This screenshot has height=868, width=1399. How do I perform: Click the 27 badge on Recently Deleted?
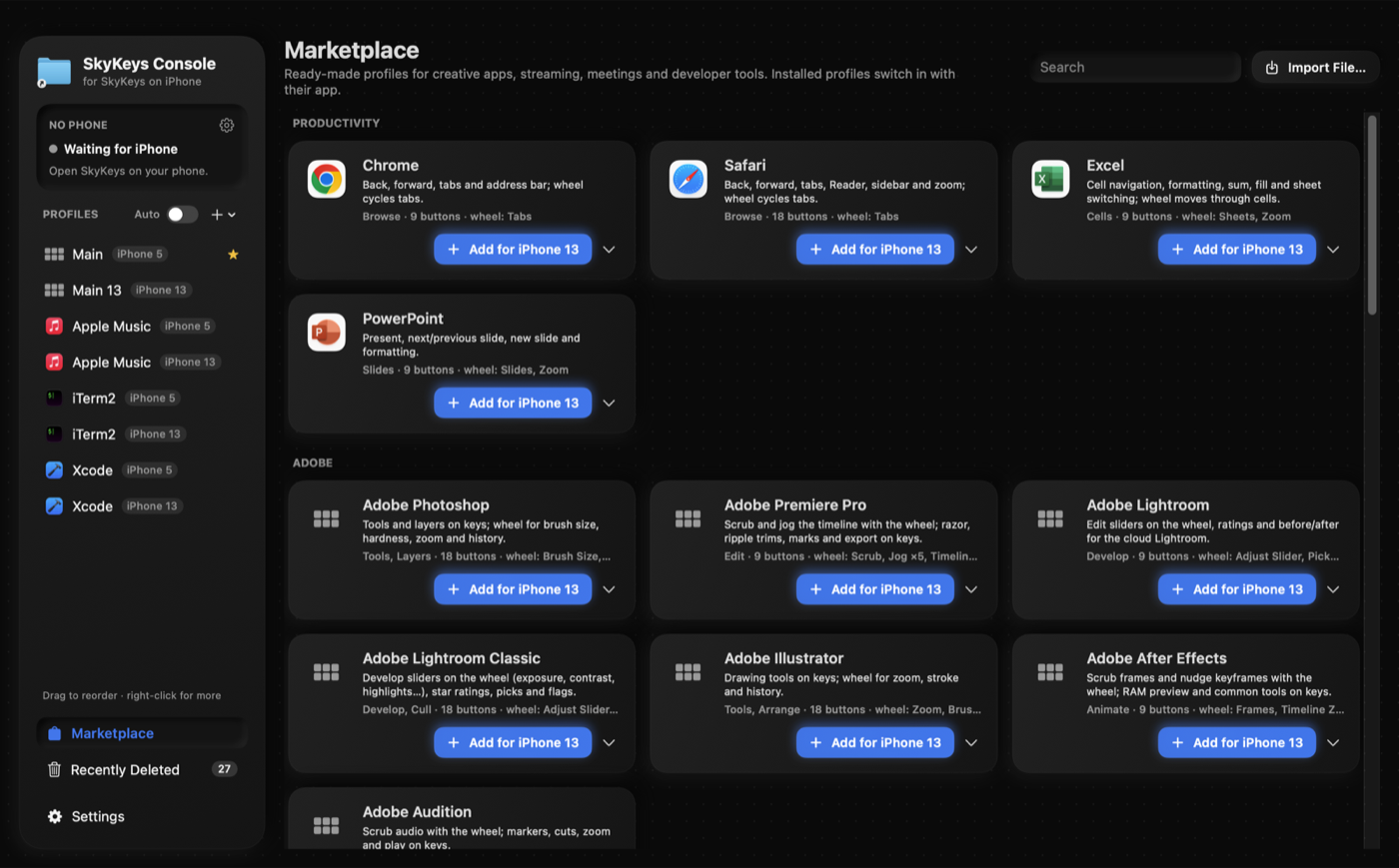click(224, 769)
